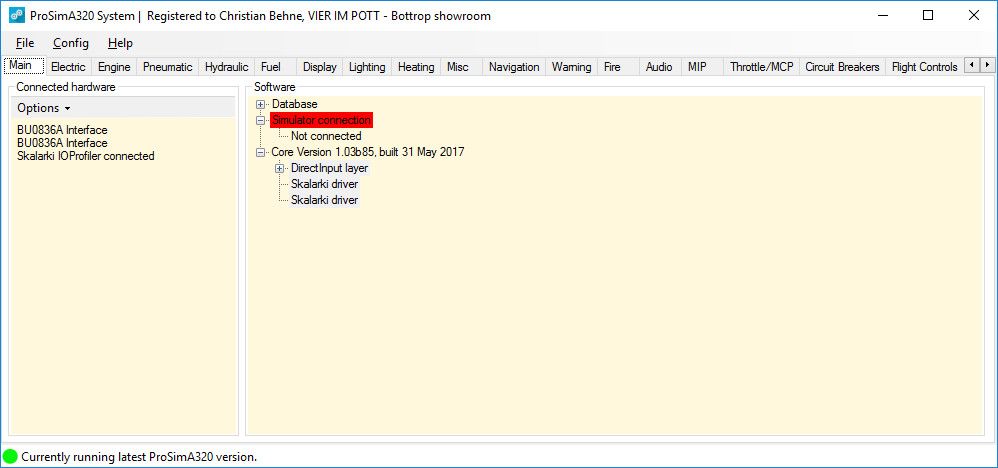
Task: Collapse the Simulator connection node
Action: [260, 120]
